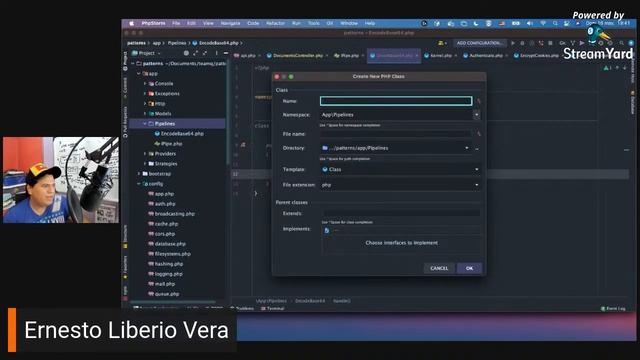Image resolution: width=640 pixels, height=360 pixels.
Task: Open the PhpStorm application menu
Action: pos(153,23)
